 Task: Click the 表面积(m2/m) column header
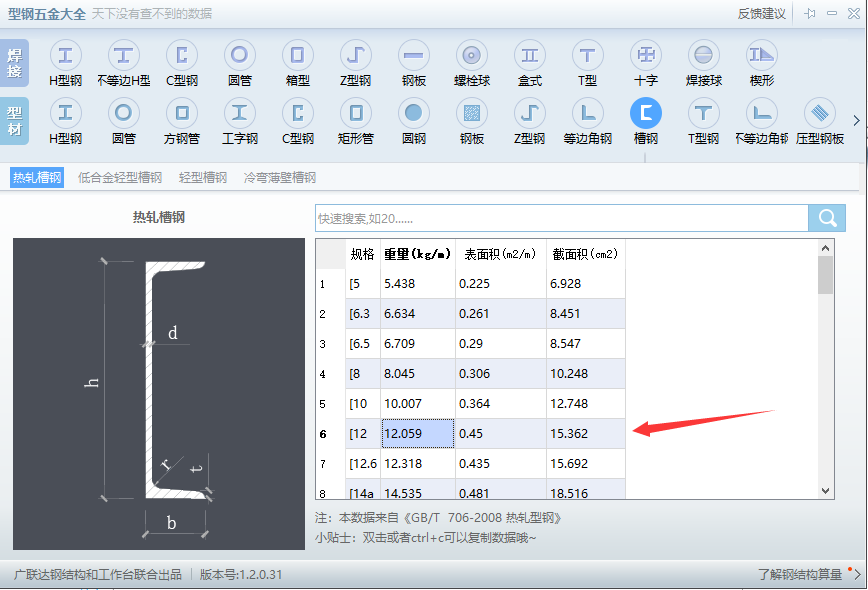click(x=500, y=254)
